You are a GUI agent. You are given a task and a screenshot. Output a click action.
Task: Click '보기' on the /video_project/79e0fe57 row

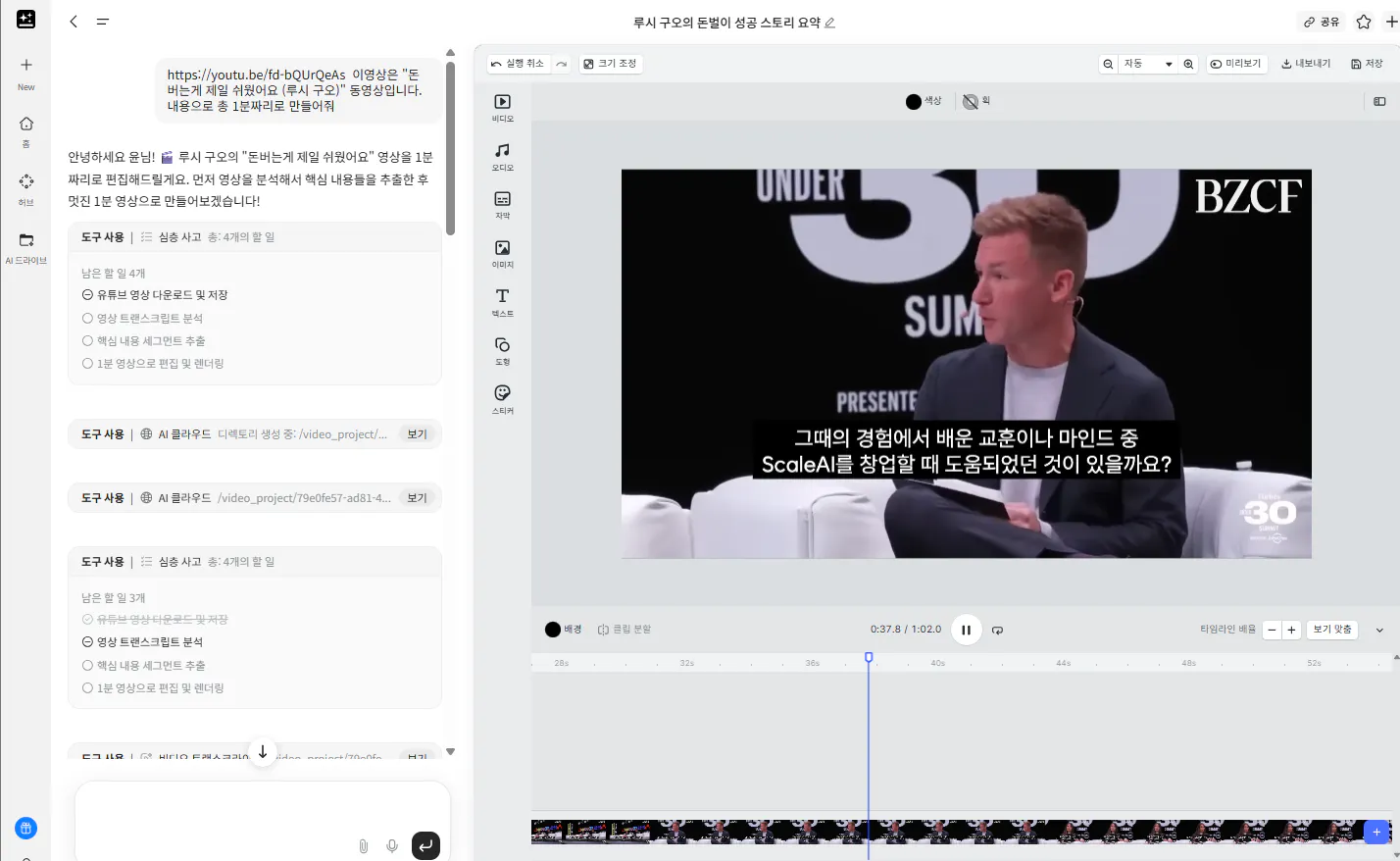[x=418, y=498]
